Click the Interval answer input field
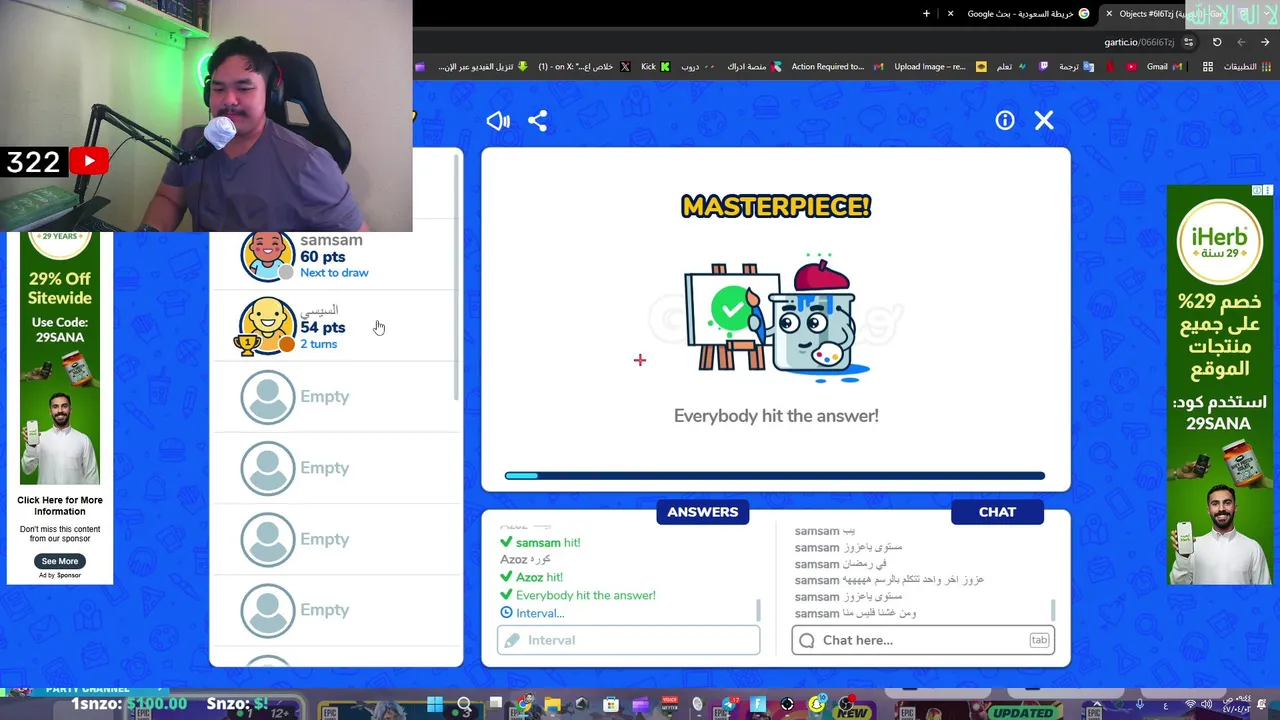 [628, 640]
